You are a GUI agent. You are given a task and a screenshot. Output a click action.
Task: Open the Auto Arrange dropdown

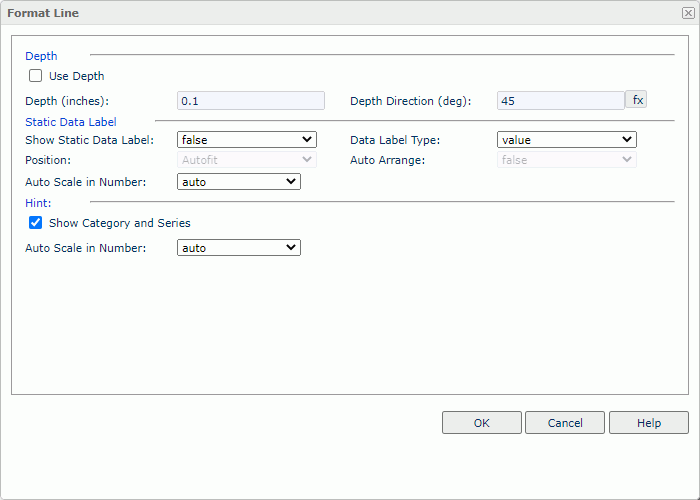click(x=566, y=160)
